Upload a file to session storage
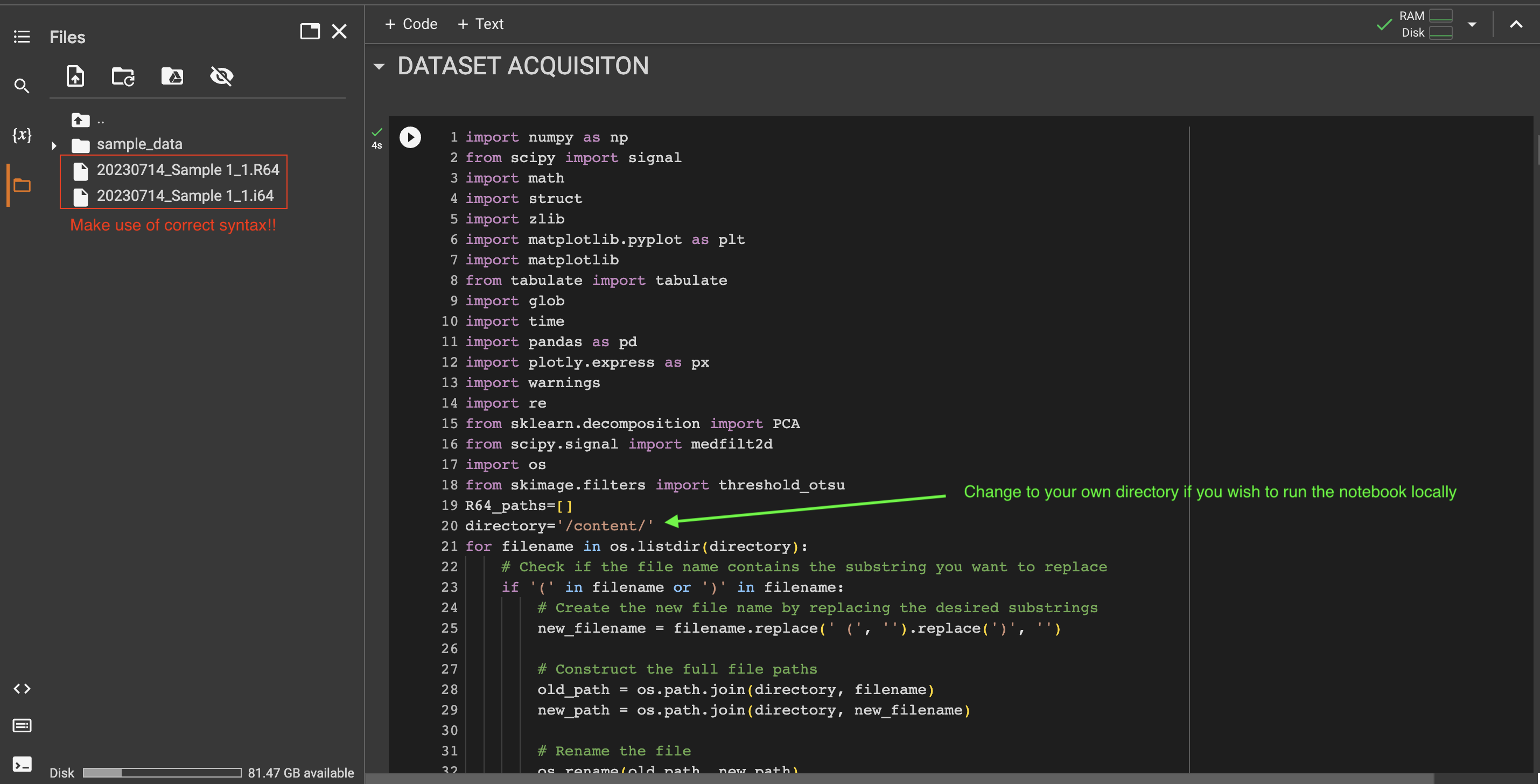Image resolution: width=1540 pixels, height=784 pixels. 75,76
